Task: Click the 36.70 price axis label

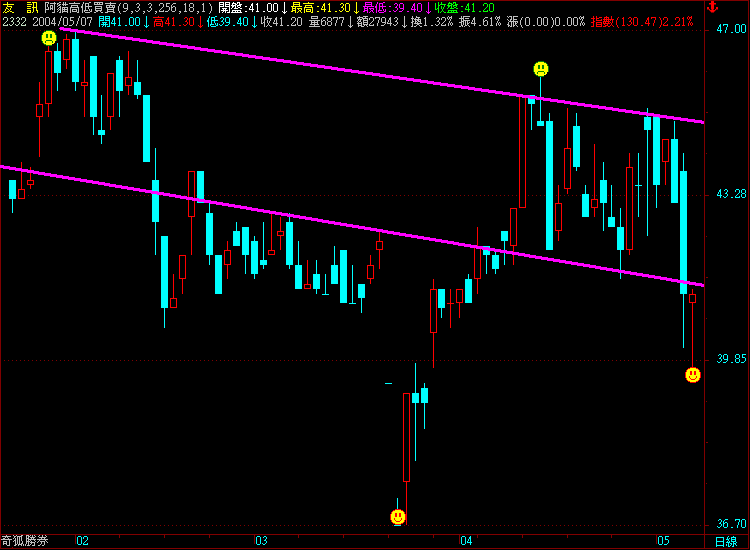Action: click(731, 524)
